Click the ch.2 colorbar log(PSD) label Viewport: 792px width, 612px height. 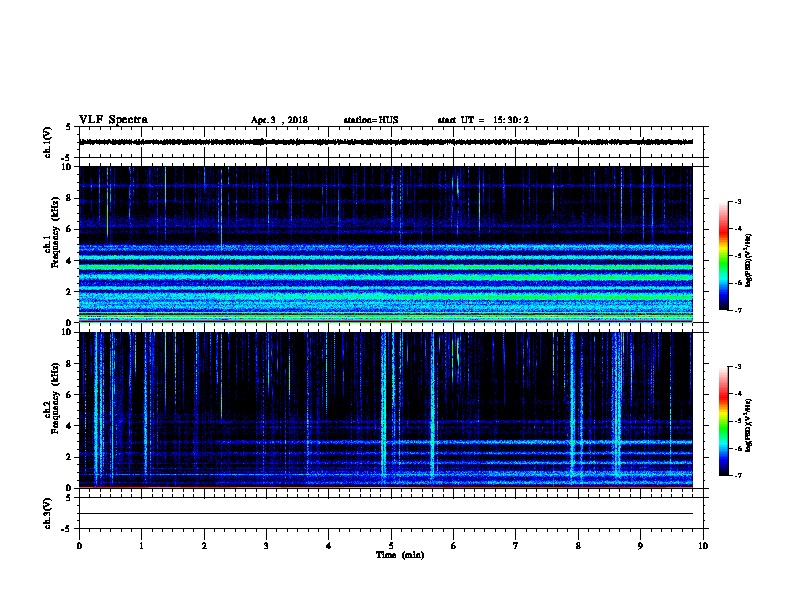click(x=748, y=425)
